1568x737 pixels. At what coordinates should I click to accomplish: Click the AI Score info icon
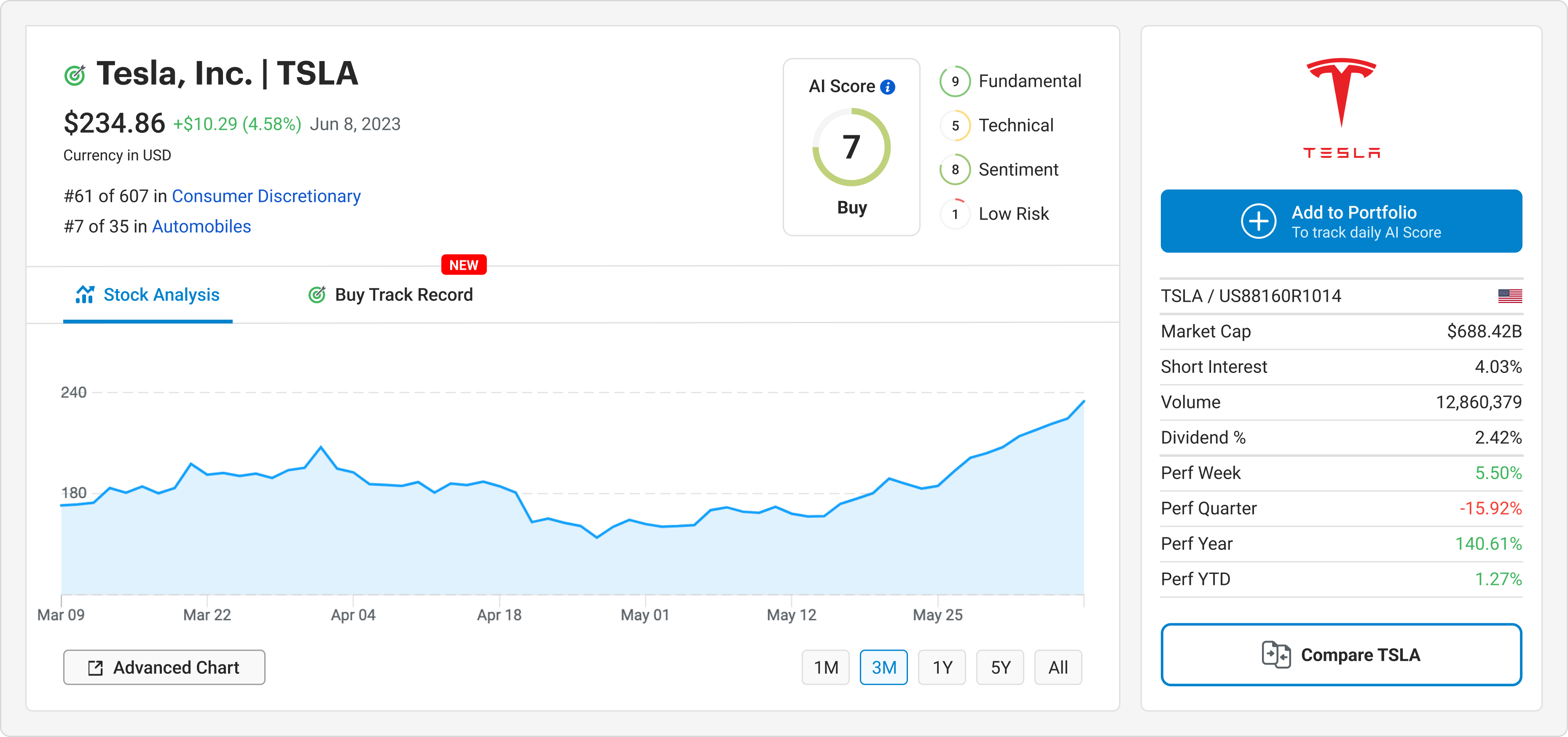pos(887,87)
